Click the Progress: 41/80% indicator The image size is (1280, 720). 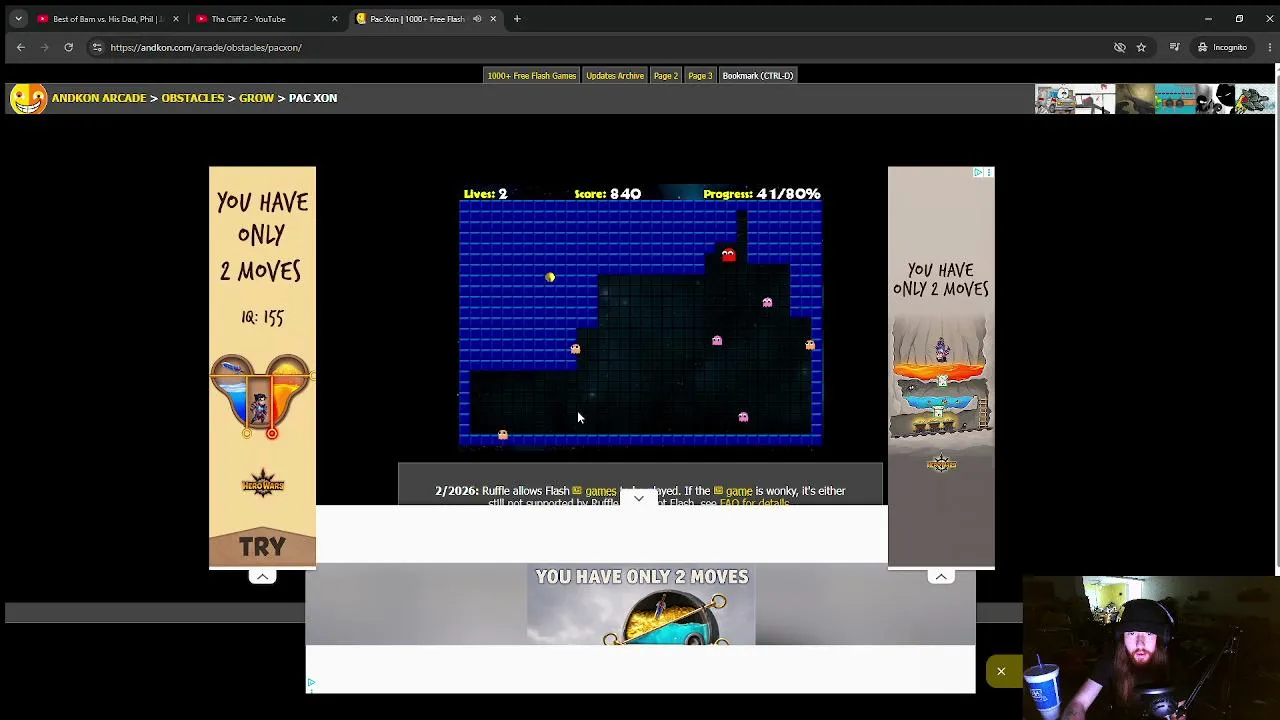tap(762, 194)
